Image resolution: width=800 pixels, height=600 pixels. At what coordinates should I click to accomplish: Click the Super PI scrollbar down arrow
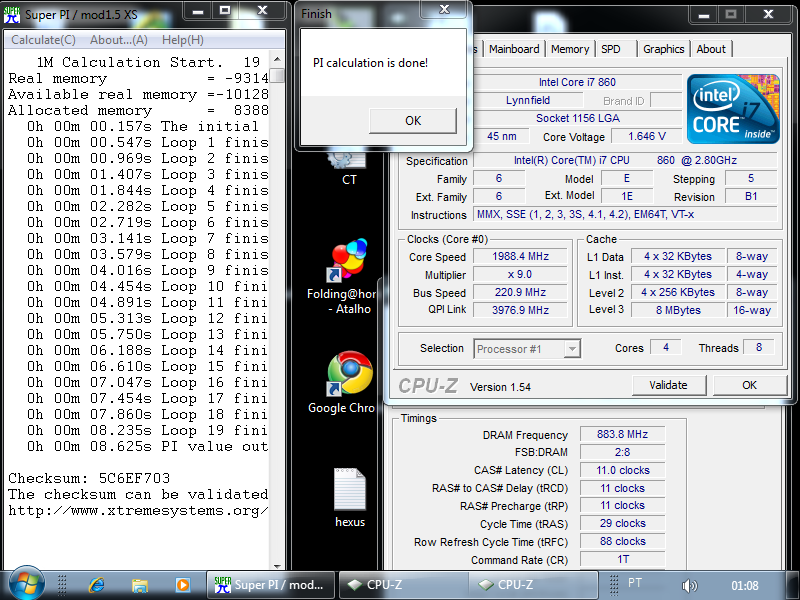(277, 566)
